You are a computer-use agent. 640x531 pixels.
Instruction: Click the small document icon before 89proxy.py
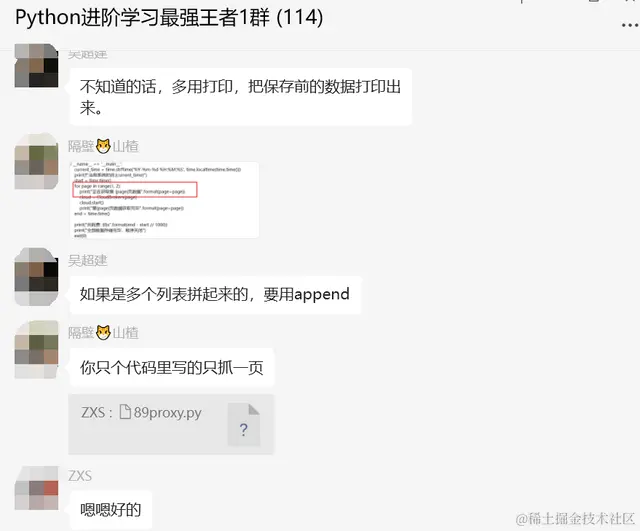(x=125, y=412)
